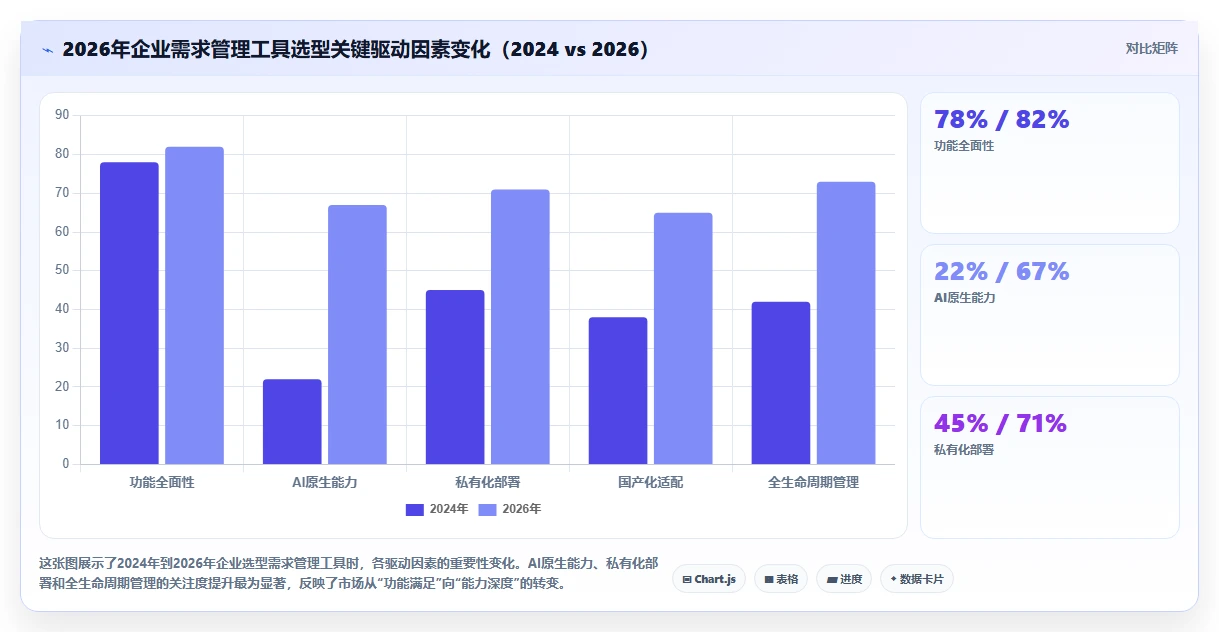Click the 45% / 71% card value
The width and height of the screenshot is (1219, 632).
coord(1000,424)
